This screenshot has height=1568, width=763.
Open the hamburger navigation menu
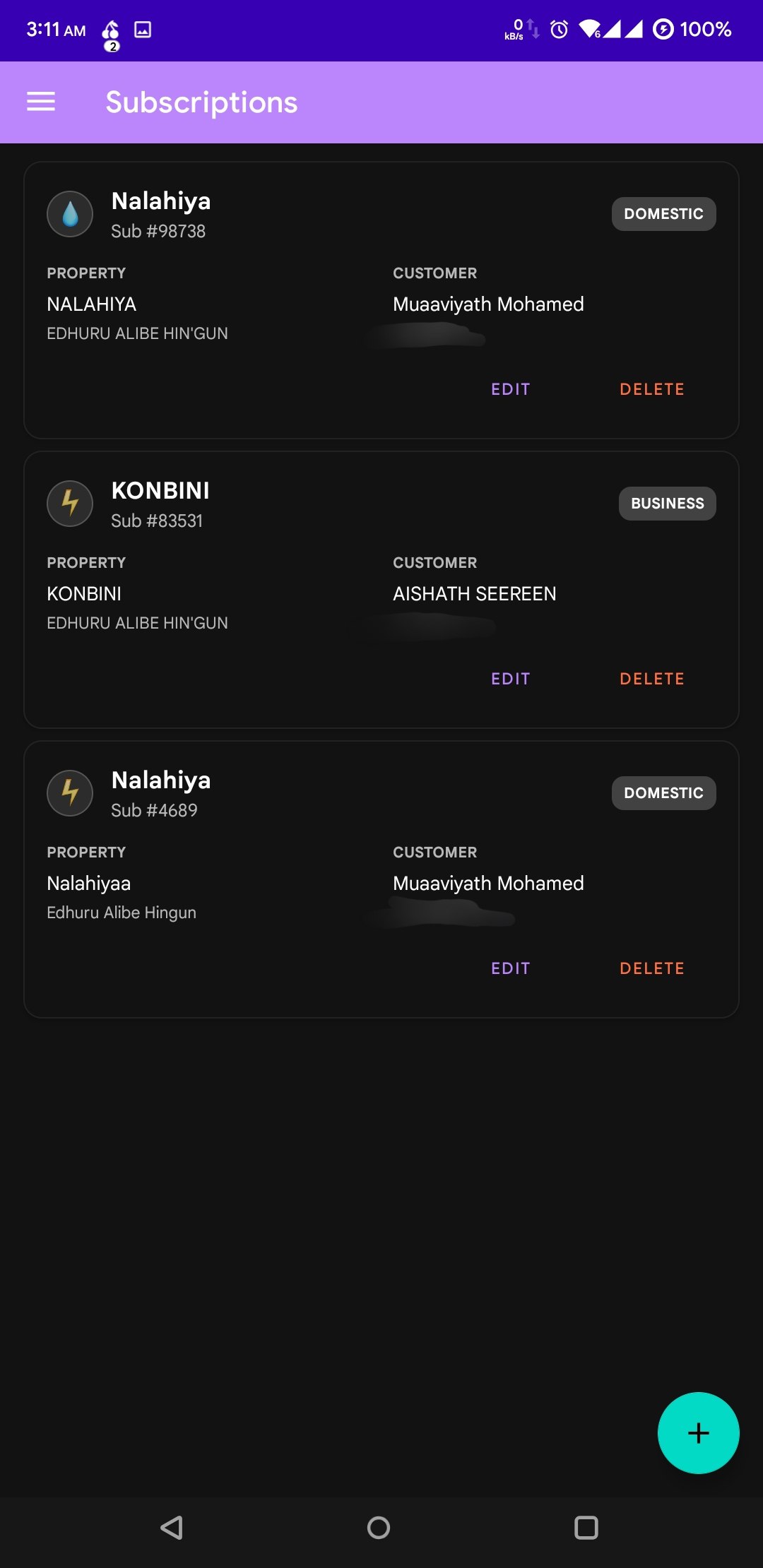click(41, 102)
